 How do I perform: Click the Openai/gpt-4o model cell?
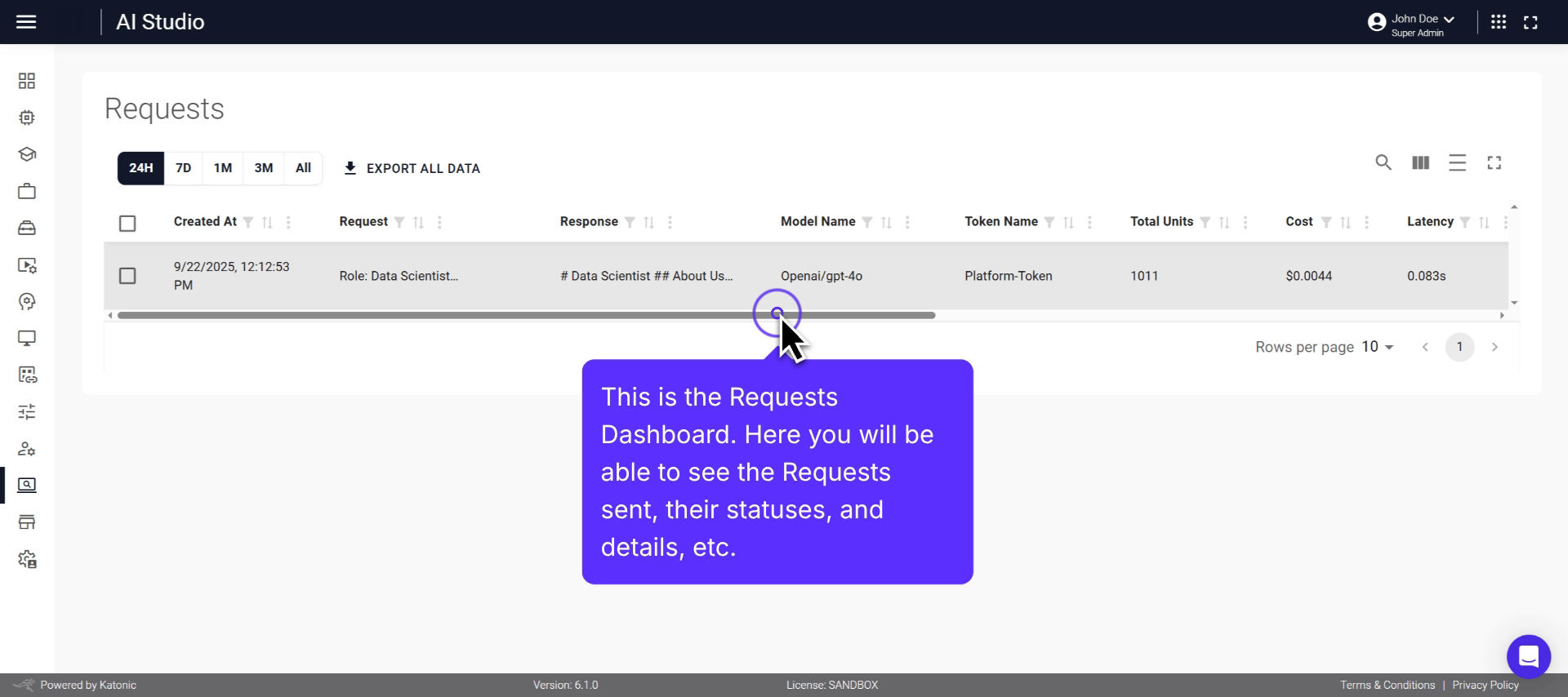coord(822,276)
